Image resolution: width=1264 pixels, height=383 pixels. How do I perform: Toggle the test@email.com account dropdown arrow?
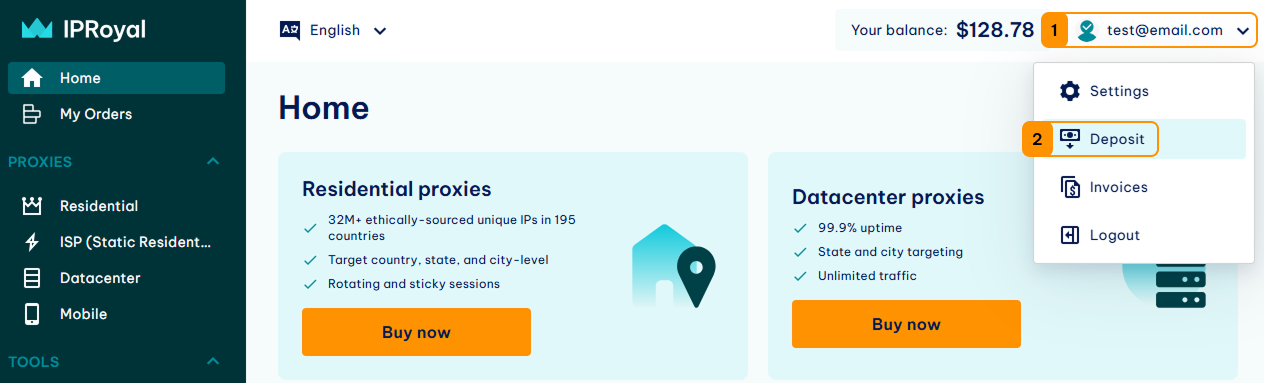tap(1242, 31)
